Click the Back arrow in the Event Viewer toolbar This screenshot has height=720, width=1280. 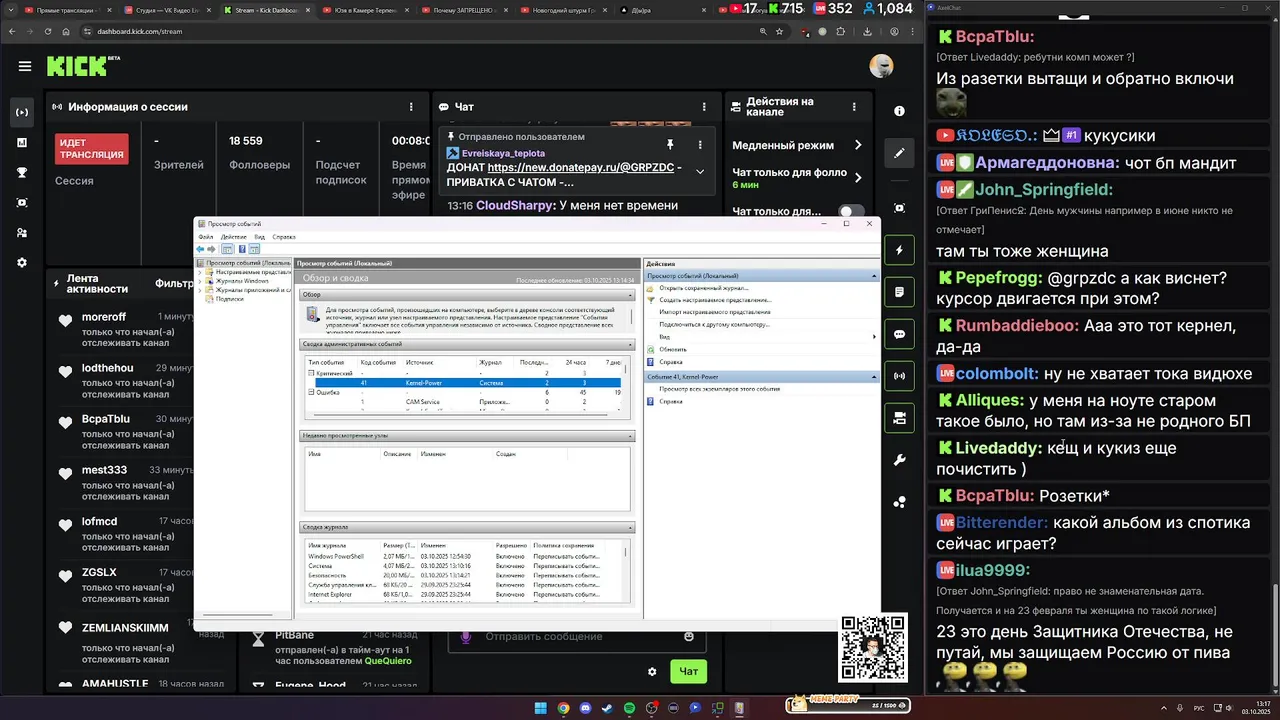coord(201,249)
